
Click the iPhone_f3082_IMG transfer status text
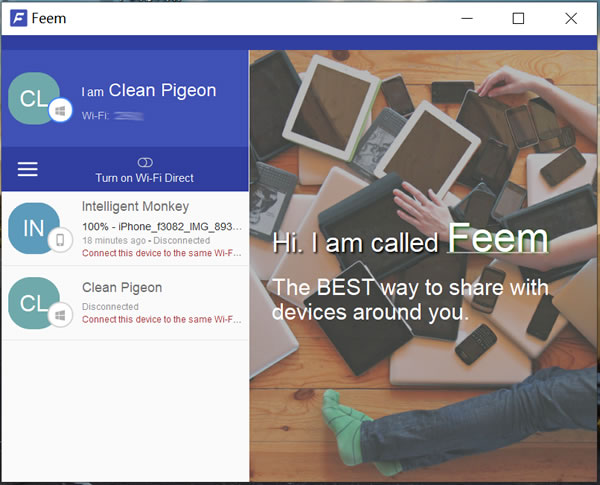(162, 227)
